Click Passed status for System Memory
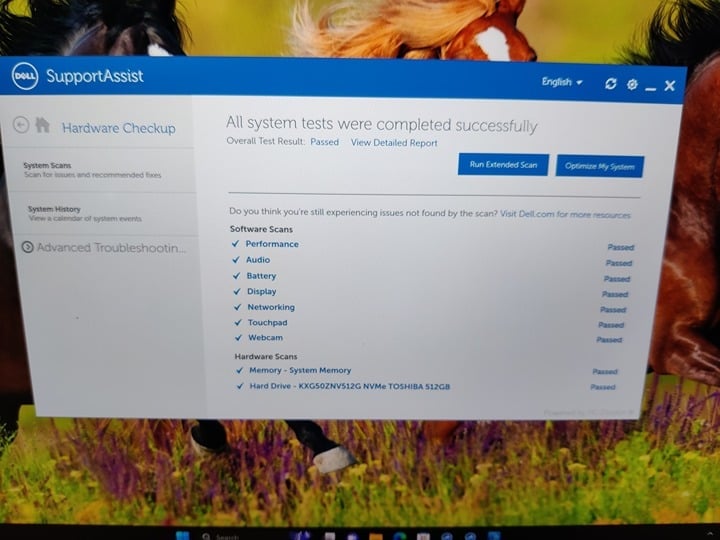This screenshot has width=720, height=540. [x=605, y=371]
